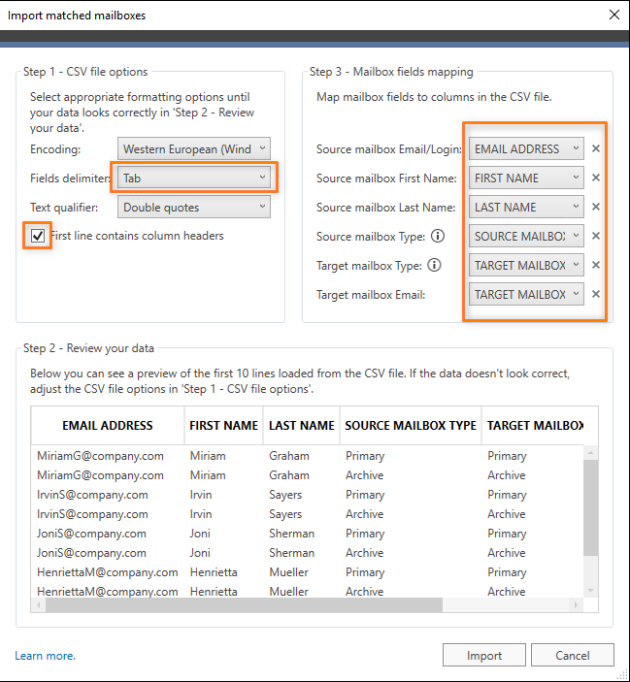Image resolution: width=630 pixels, height=682 pixels.
Task: Click the TARGET MAILBOX column header
Action: [x=535, y=425]
